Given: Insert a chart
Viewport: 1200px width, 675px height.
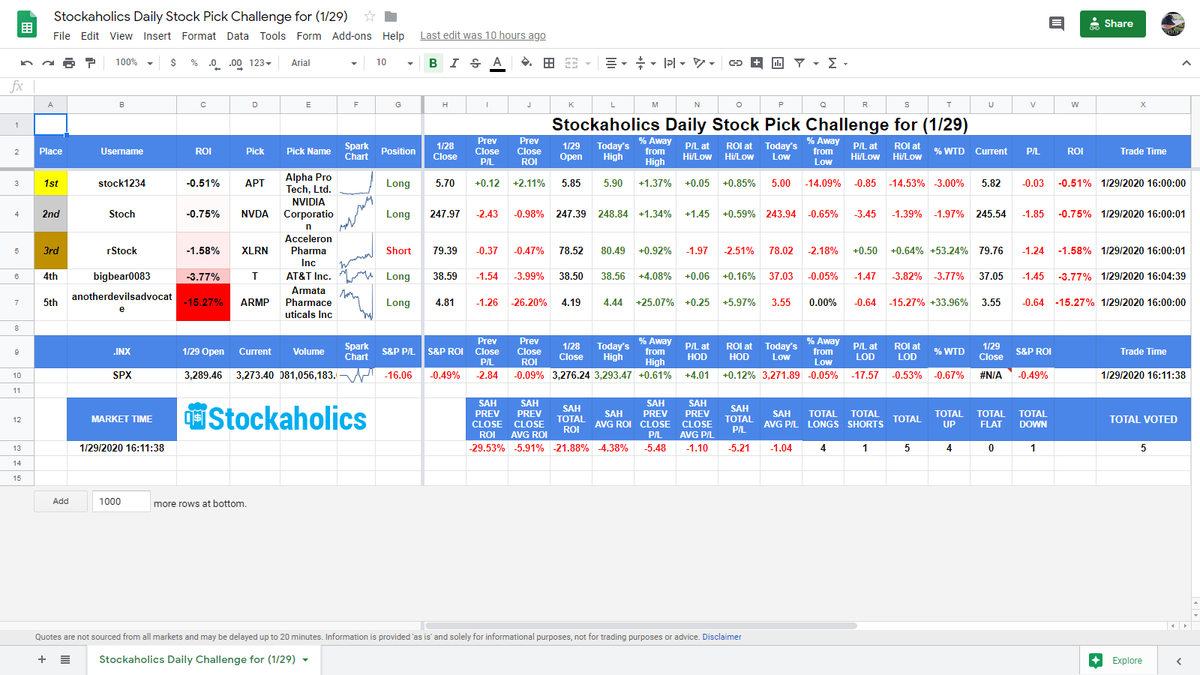Looking at the screenshot, I should (x=778, y=63).
